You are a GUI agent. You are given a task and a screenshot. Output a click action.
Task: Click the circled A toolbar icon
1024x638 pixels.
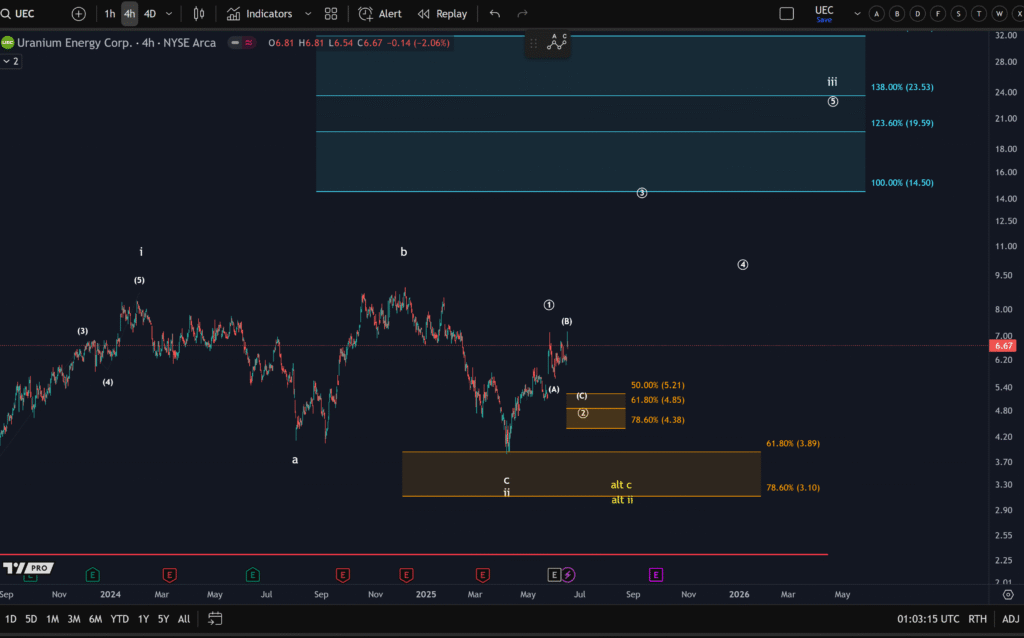876,14
